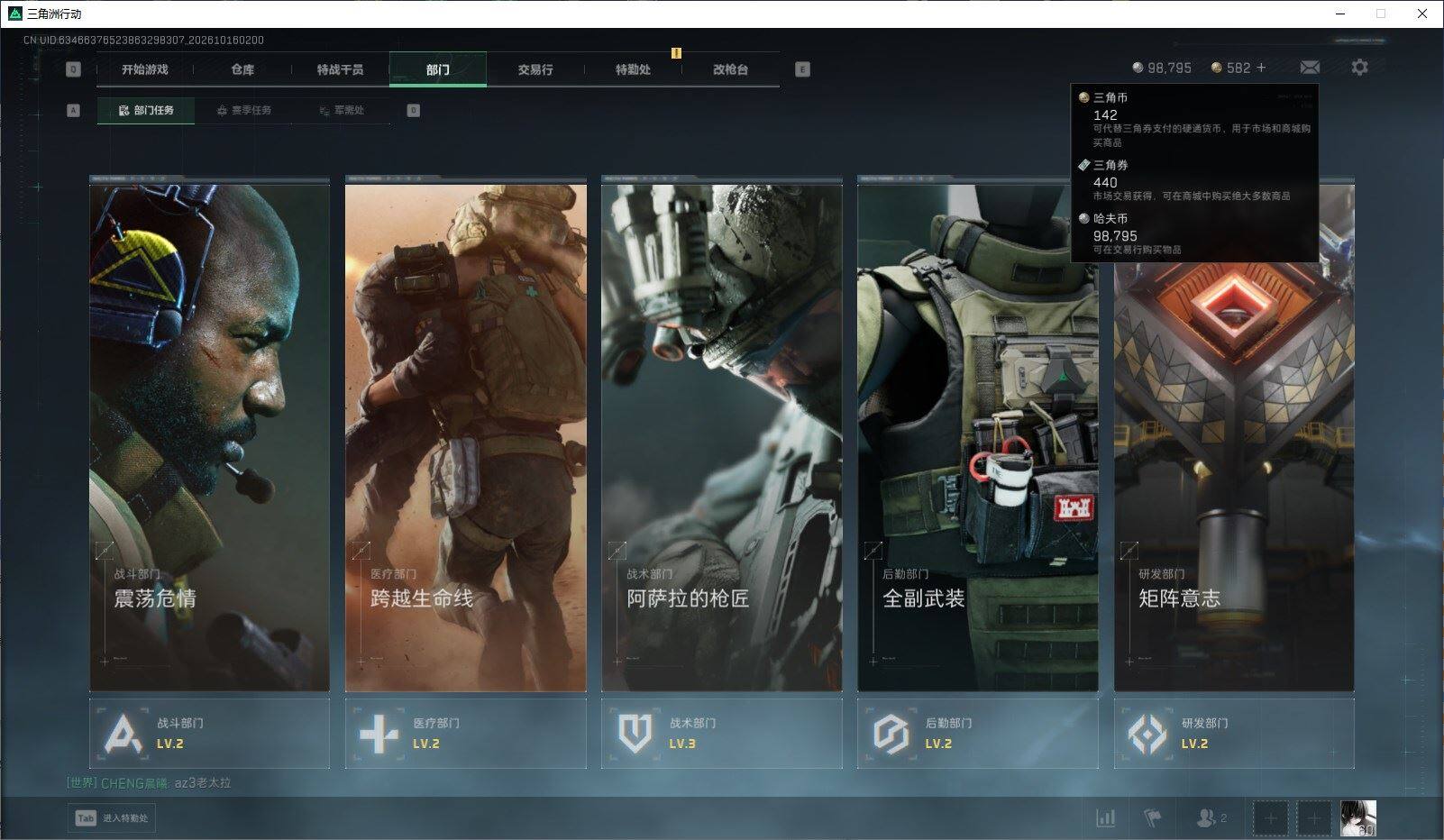
Task: Click the 98,795 哈夫币 balance in header
Action: [x=1162, y=68]
